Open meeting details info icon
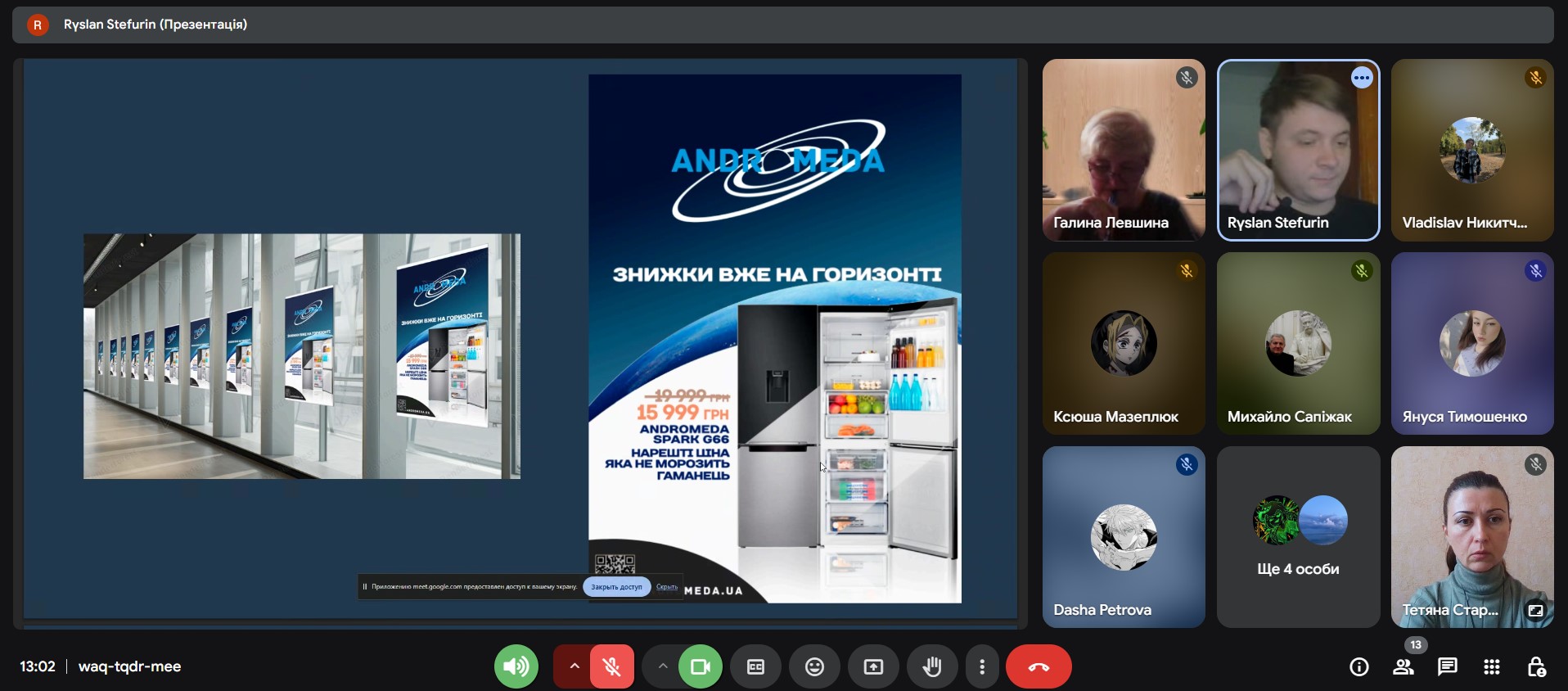 (x=1359, y=667)
